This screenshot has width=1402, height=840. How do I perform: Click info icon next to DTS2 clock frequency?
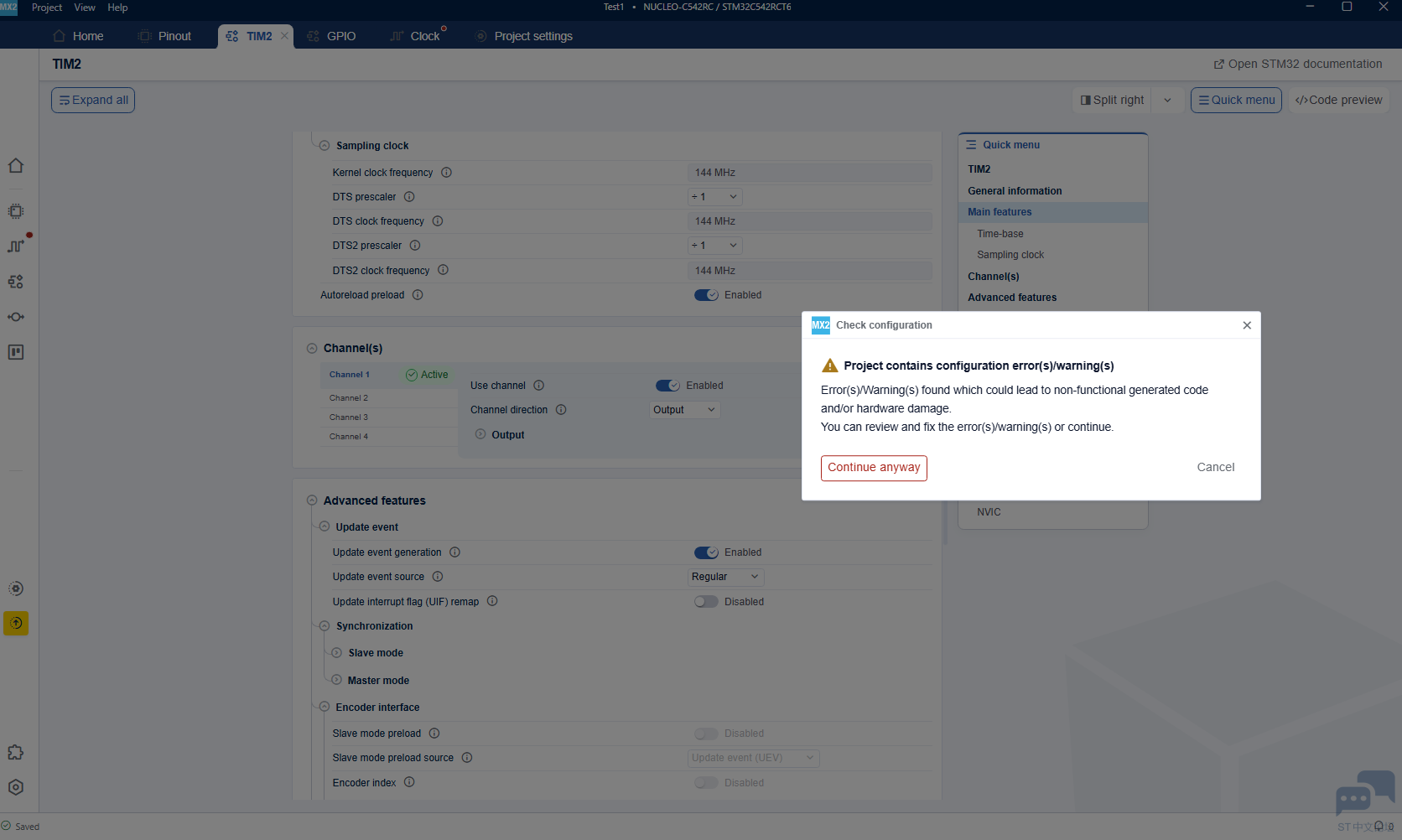click(x=444, y=270)
